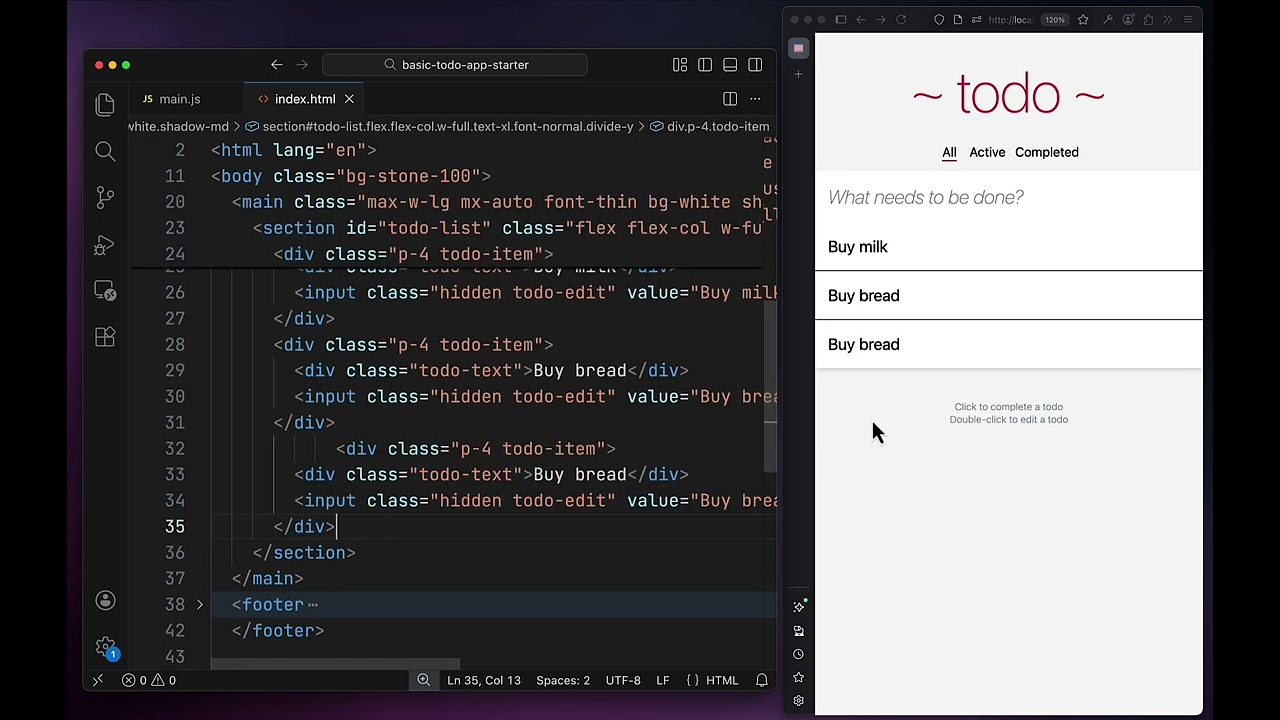The height and width of the screenshot is (720, 1280).
Task: Go back in the browser
Action: [861, 20]
